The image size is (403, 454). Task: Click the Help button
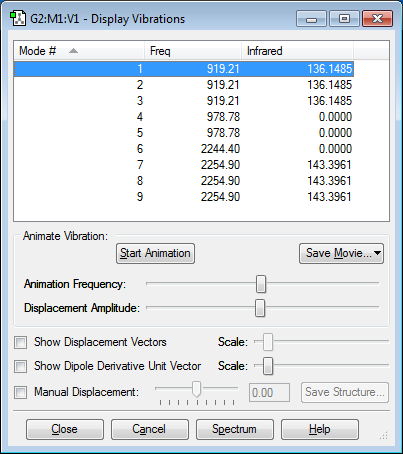coord(320,429)
